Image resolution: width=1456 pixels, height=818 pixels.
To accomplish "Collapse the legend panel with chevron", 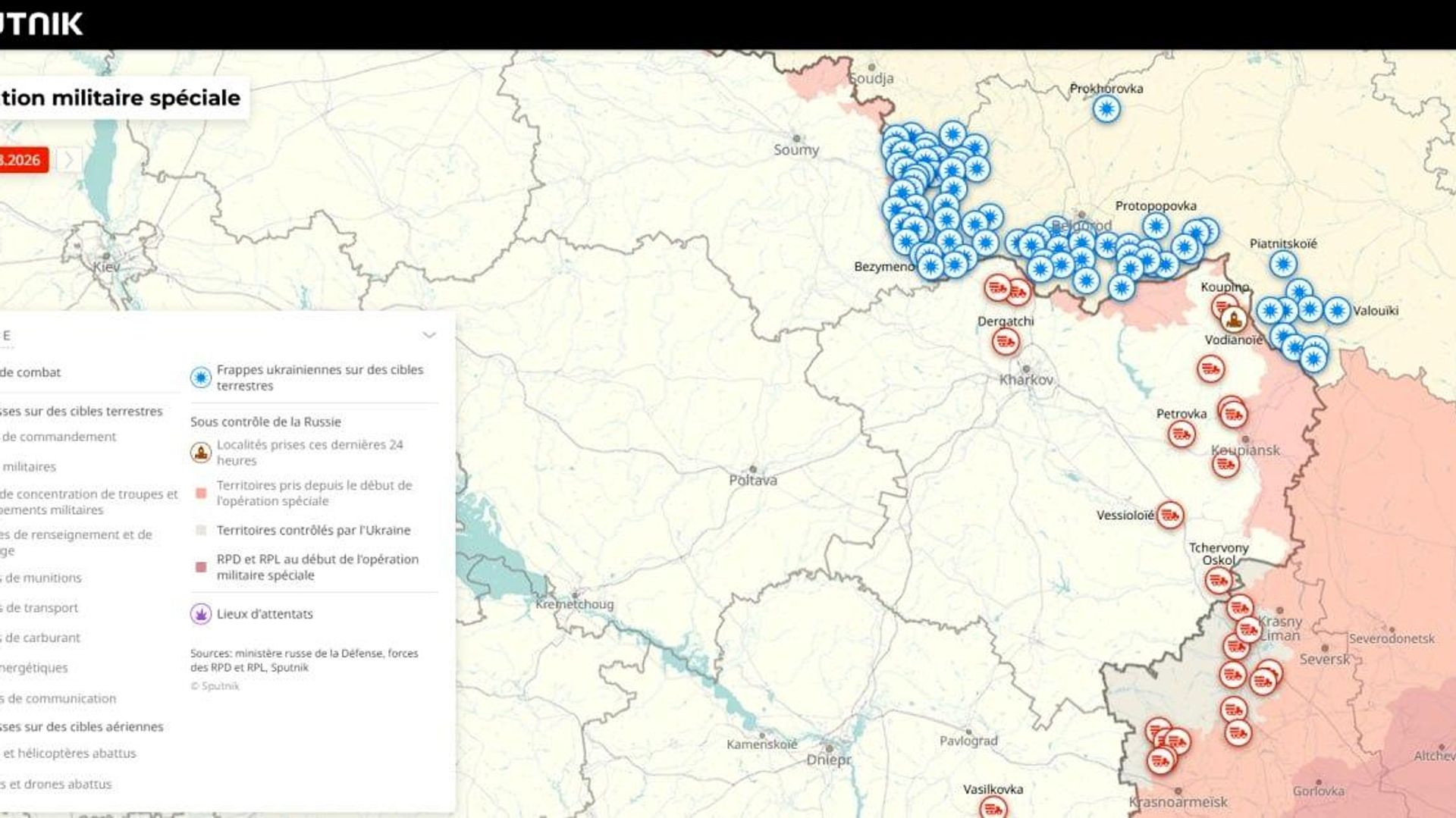I will coord(429,335).
